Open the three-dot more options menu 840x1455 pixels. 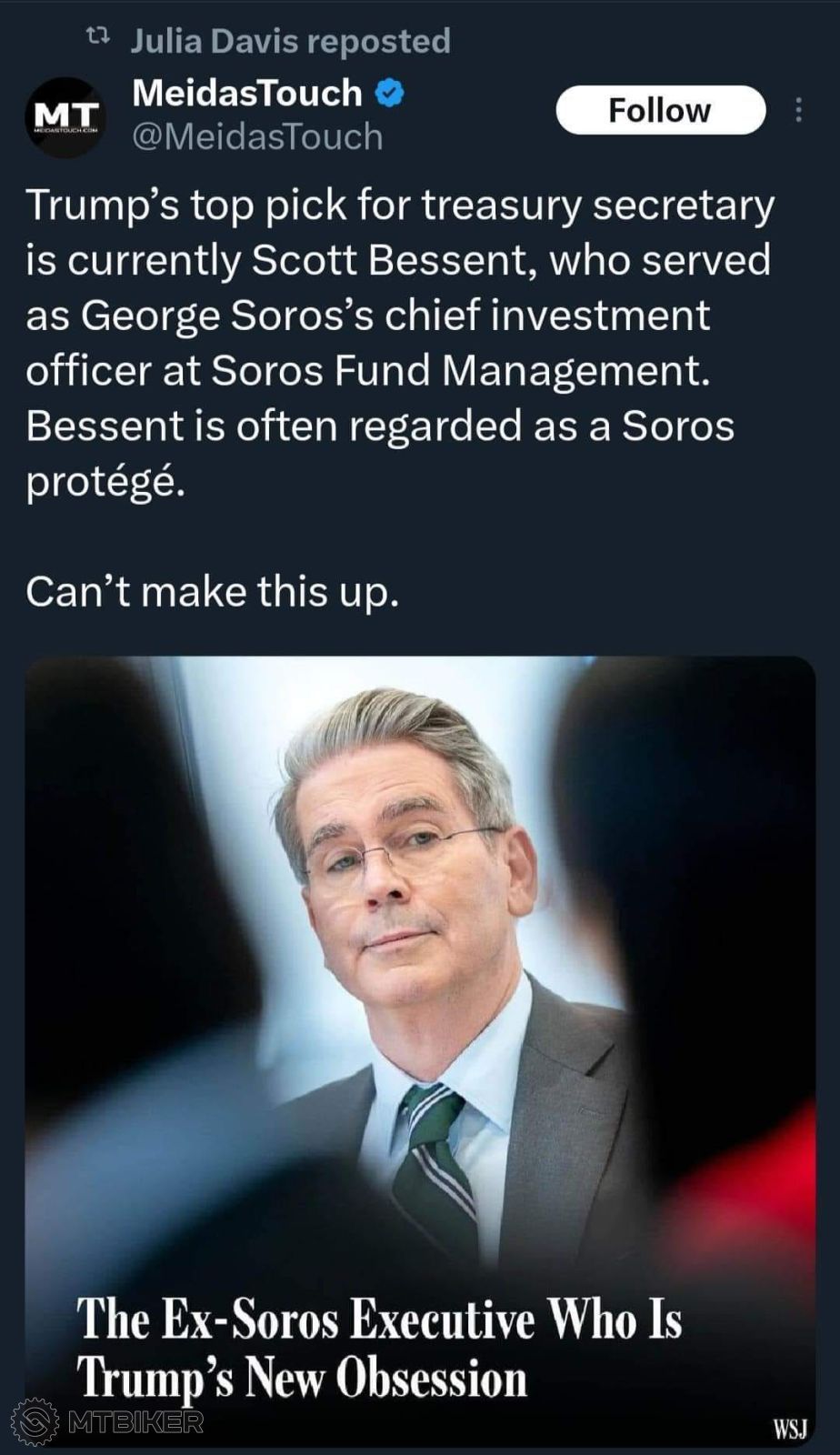pyautogui.click(x=797, y=109)
